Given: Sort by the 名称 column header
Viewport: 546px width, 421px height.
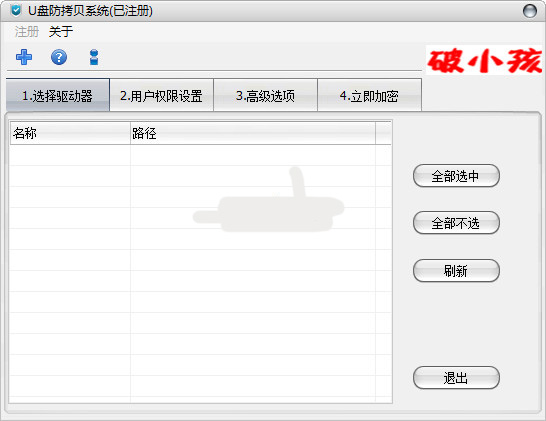Looking at the screenshot, I should tap(70, 133).
